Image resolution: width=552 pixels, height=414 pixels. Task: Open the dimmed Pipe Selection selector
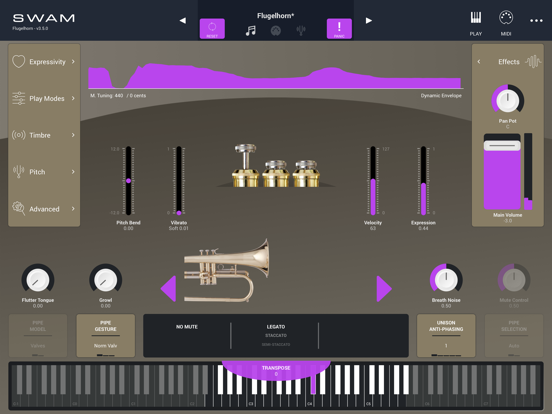[514, 335]
